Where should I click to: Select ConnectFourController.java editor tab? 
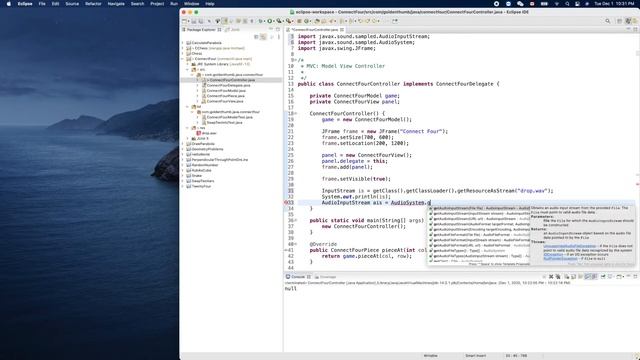(315, 29)
